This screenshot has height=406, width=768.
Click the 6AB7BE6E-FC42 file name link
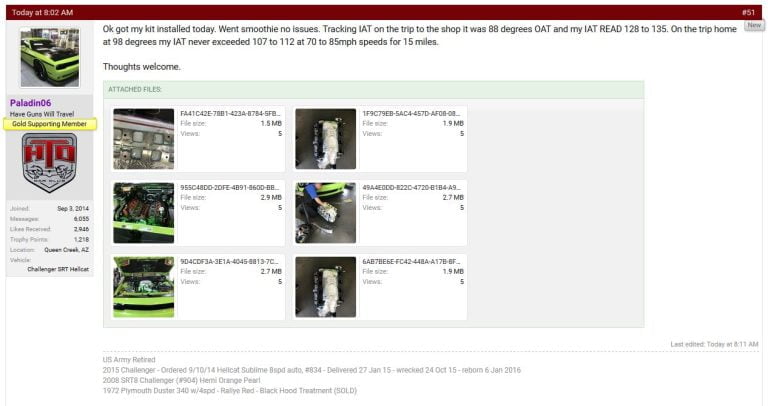point(411,262)
